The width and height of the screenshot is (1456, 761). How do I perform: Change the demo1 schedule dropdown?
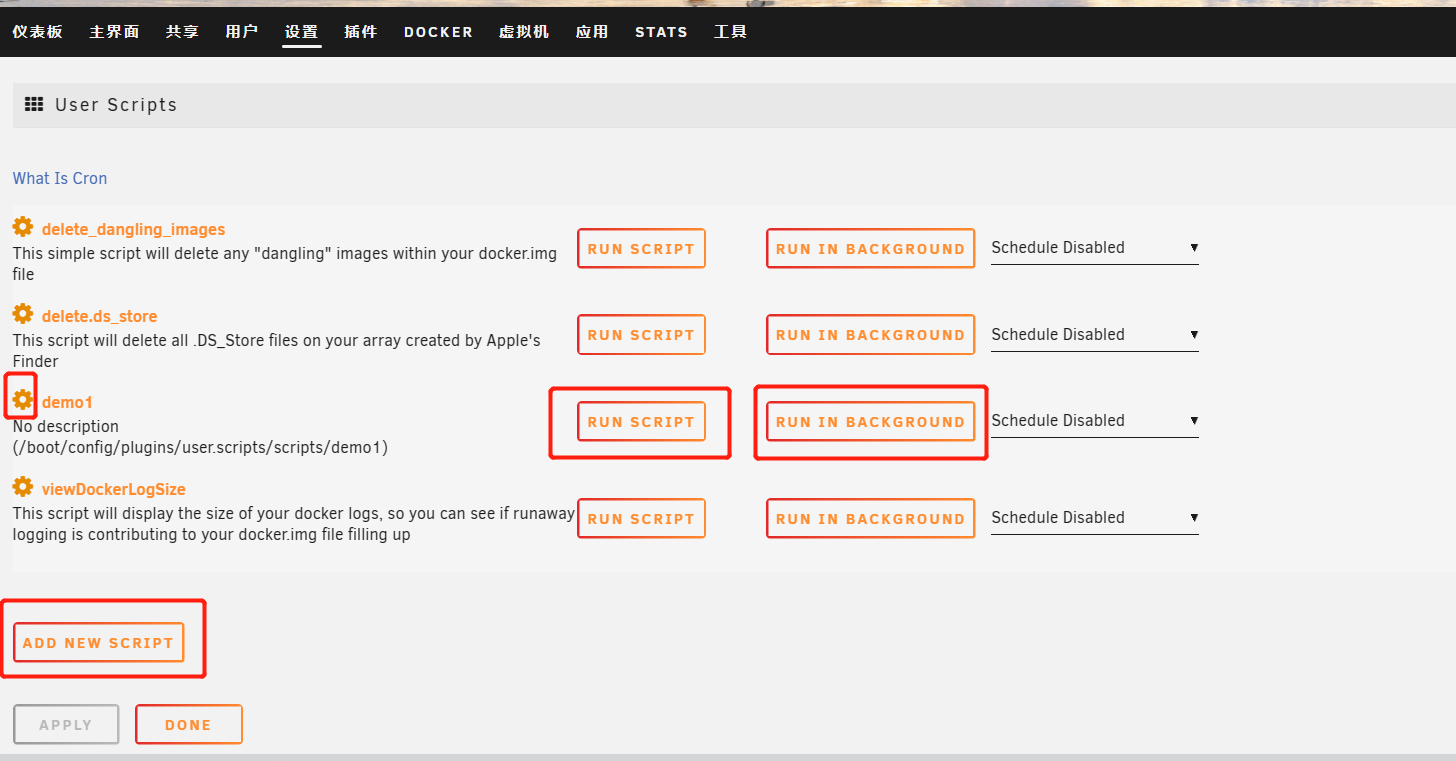click(x=1094, y=421)
